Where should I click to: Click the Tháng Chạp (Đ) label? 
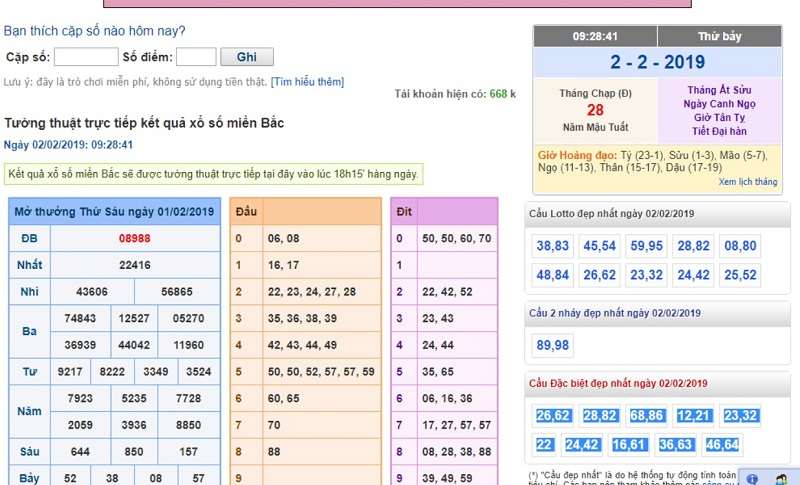click(x=595, y=93)
